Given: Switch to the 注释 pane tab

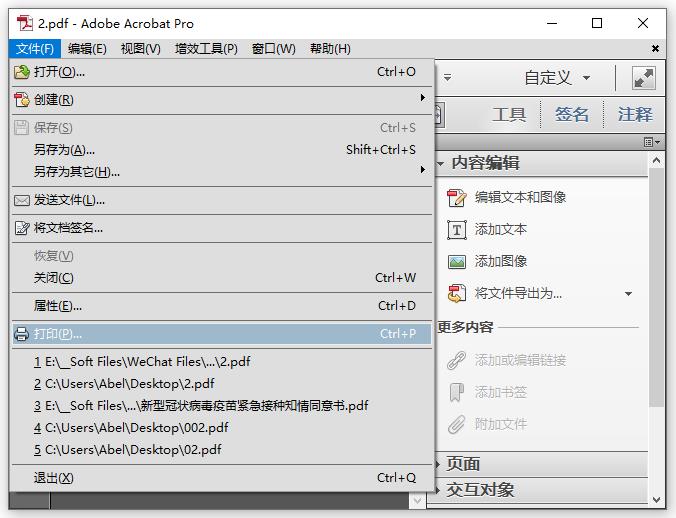Looking at the screenshot, I should tap(635, 115).
